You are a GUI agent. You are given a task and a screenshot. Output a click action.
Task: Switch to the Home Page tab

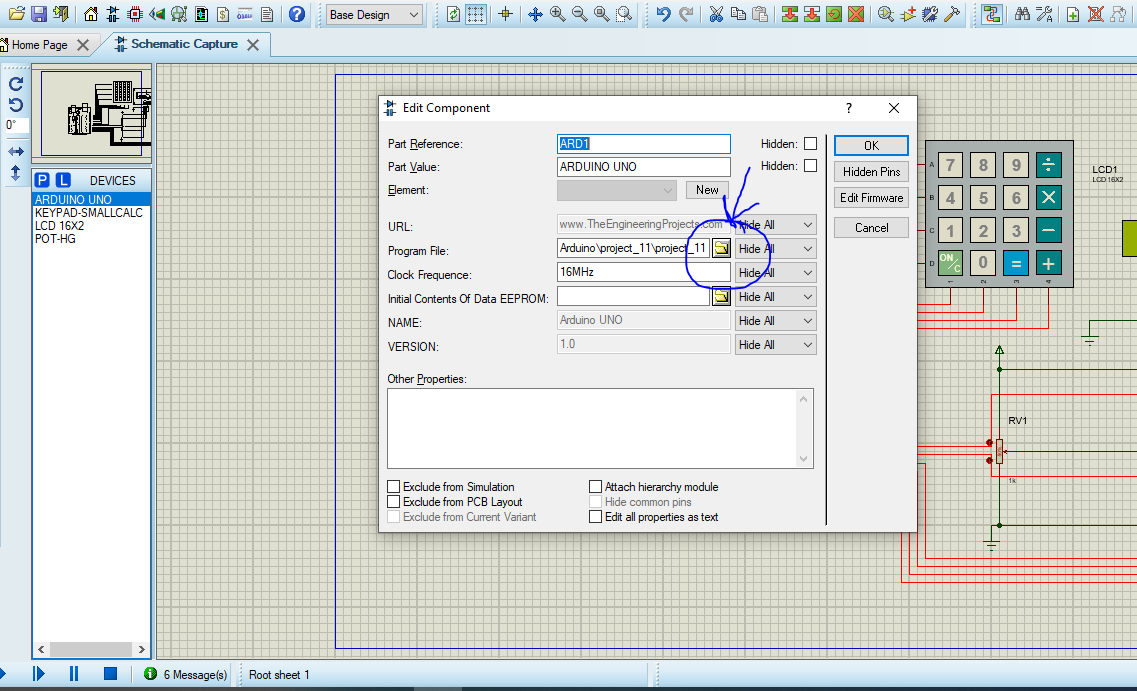pyautogui.click(x=40, y=44)
